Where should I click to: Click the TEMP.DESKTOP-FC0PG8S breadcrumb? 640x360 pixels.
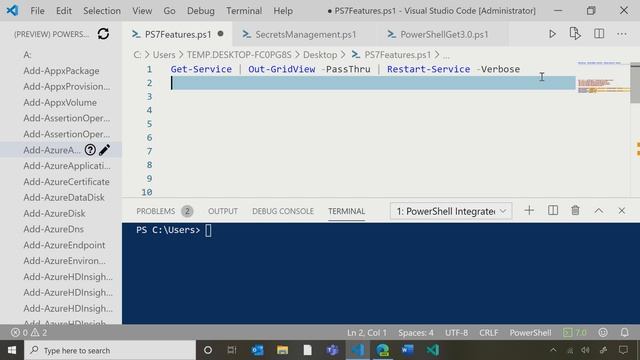[x=239, y=55]
